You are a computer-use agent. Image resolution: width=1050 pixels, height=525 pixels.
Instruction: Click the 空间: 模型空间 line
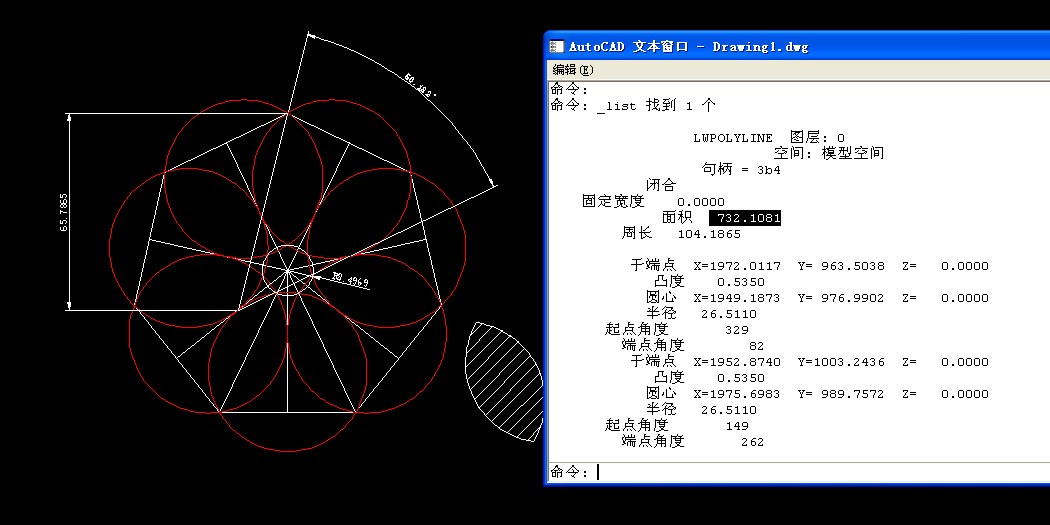(x=828, y=153)
